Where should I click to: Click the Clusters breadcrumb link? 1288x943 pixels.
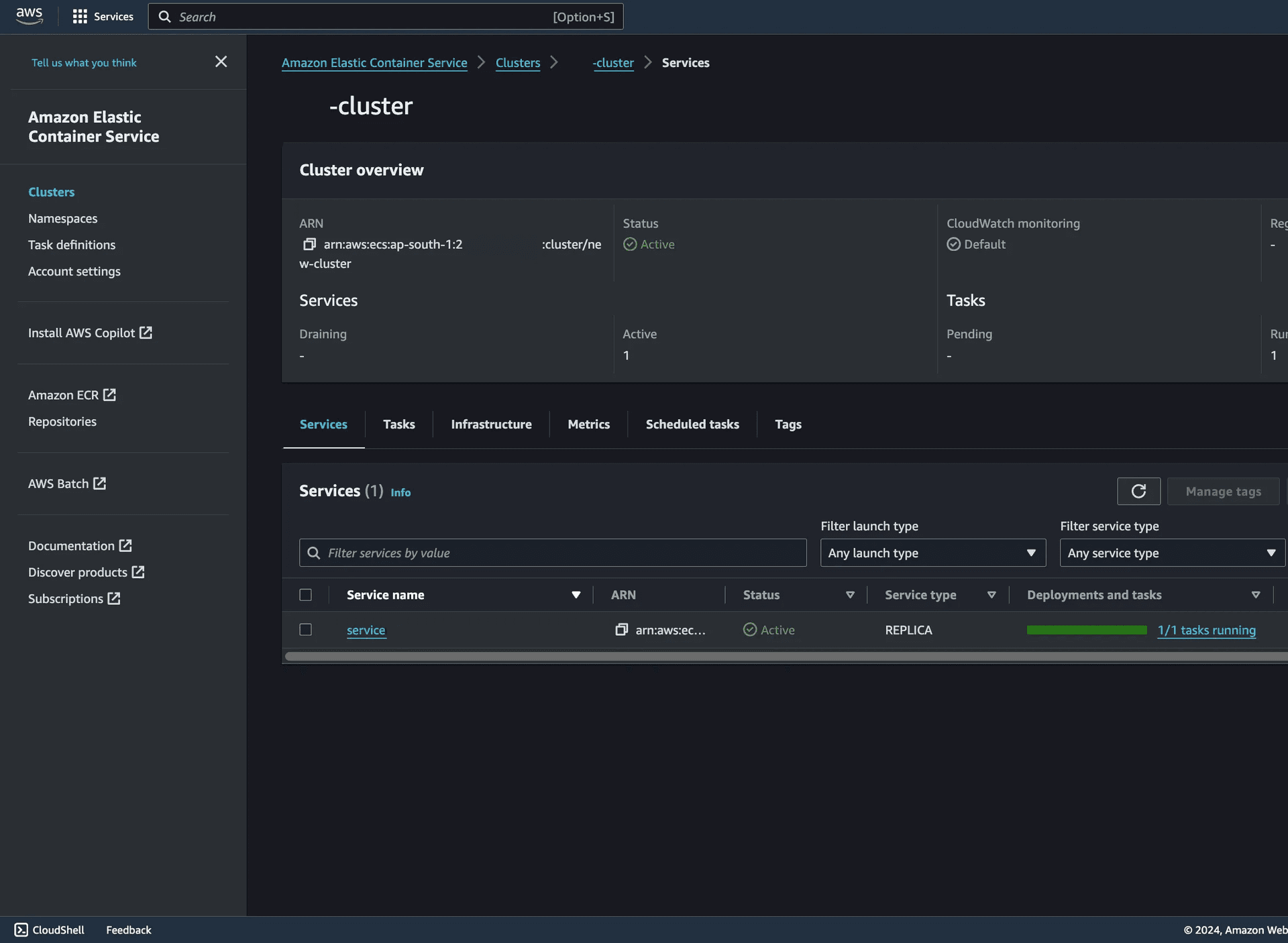(517, 62)
